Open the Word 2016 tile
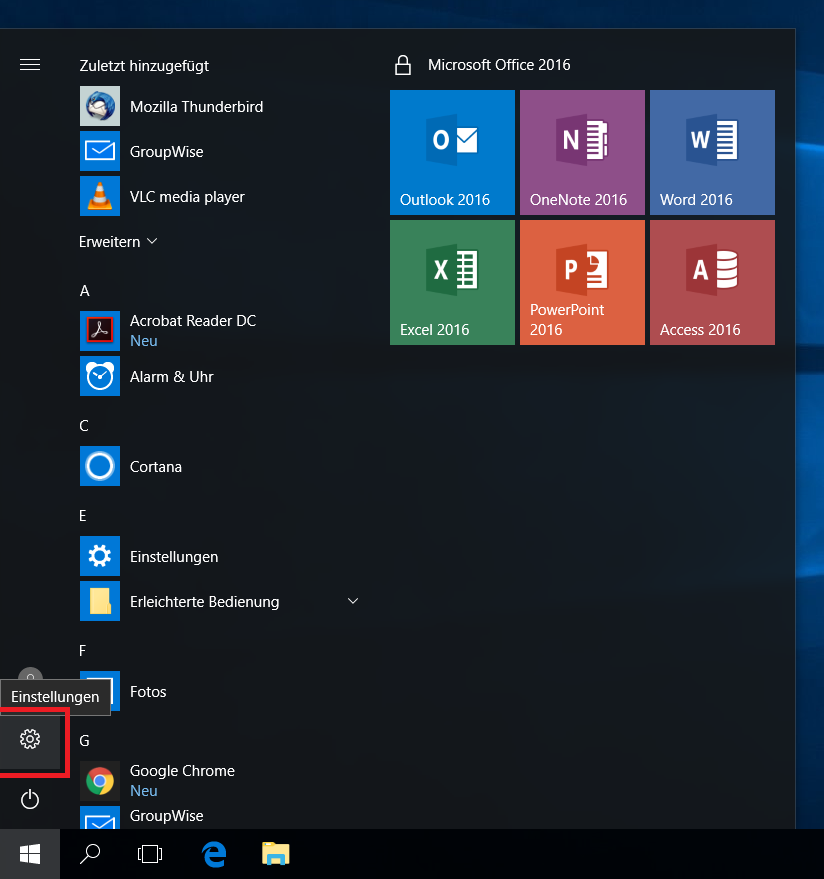The height and width of the screenshot is (879, 824). (712, 152)
